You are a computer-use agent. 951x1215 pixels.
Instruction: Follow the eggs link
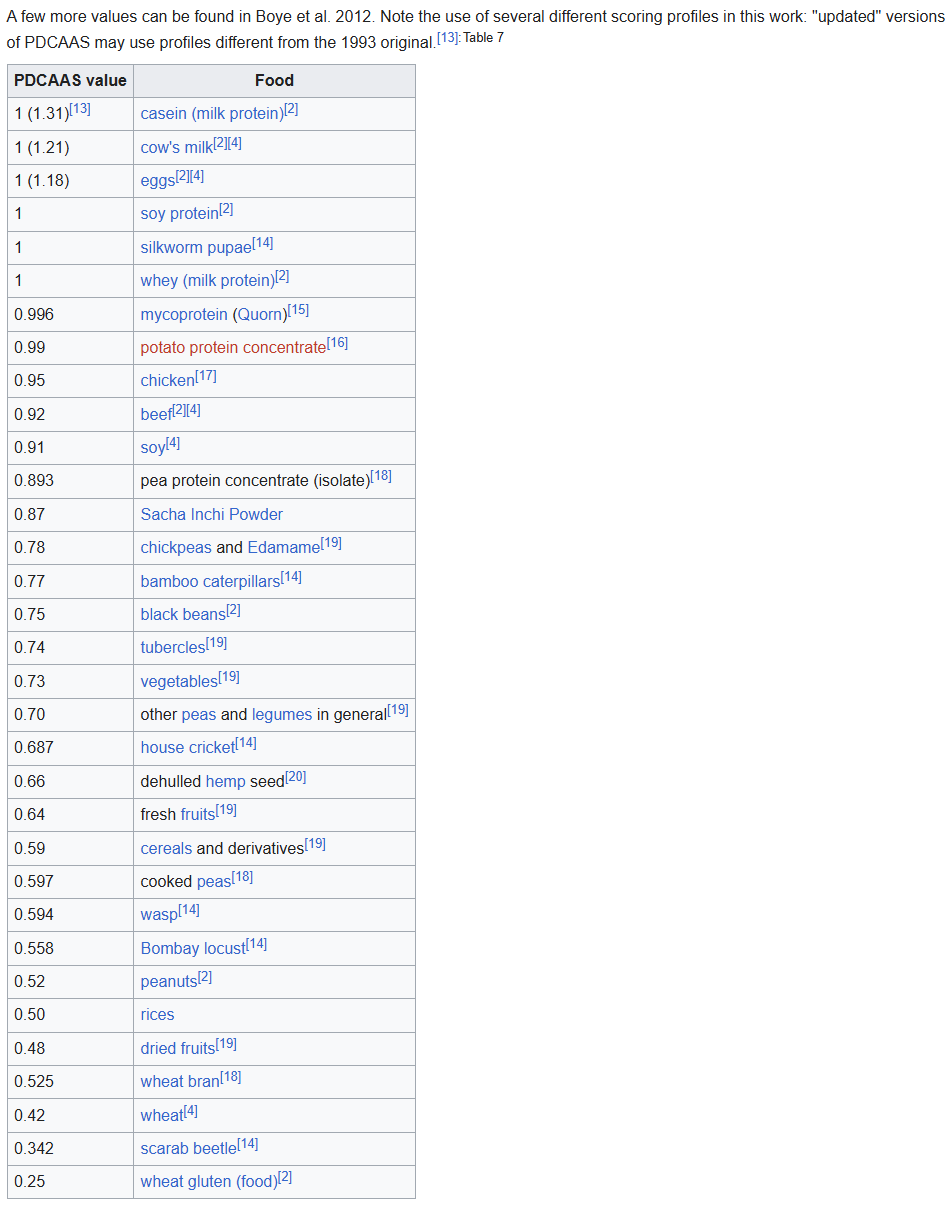pos(158,181)
